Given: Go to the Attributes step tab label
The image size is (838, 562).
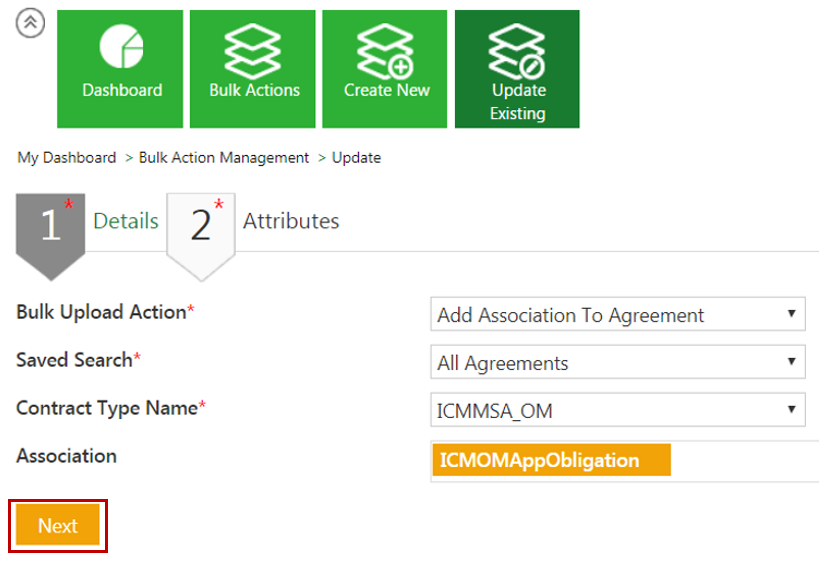Looking at the screenshot, I should pos(291,221).
